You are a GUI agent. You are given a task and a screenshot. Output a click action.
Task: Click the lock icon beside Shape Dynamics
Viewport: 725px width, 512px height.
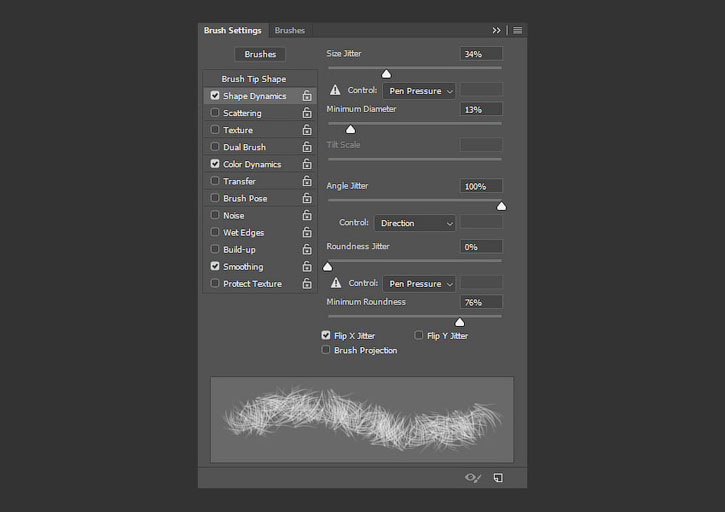307,96
